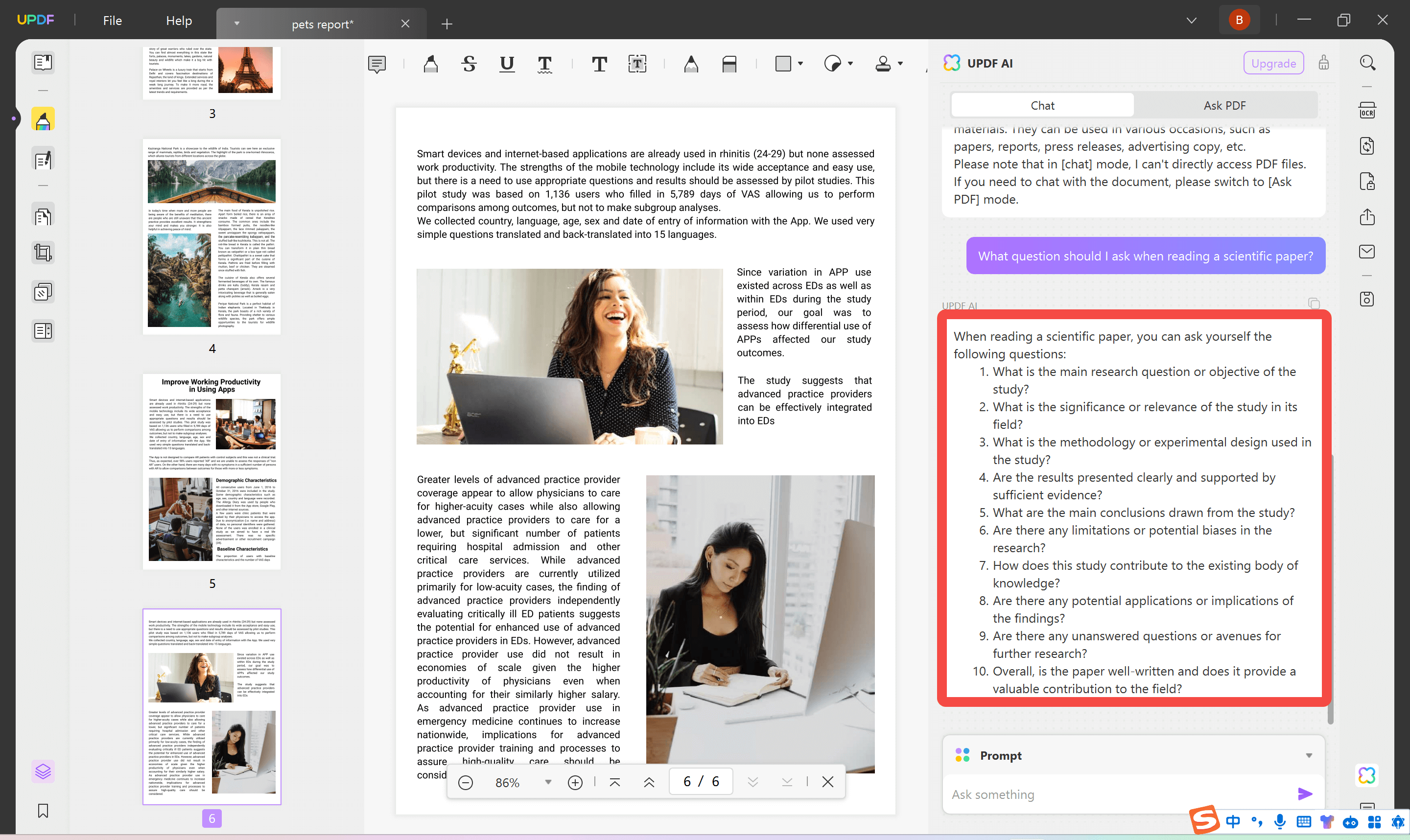Open document search
The image size is (1410, 840).
tap(1367, 62)
